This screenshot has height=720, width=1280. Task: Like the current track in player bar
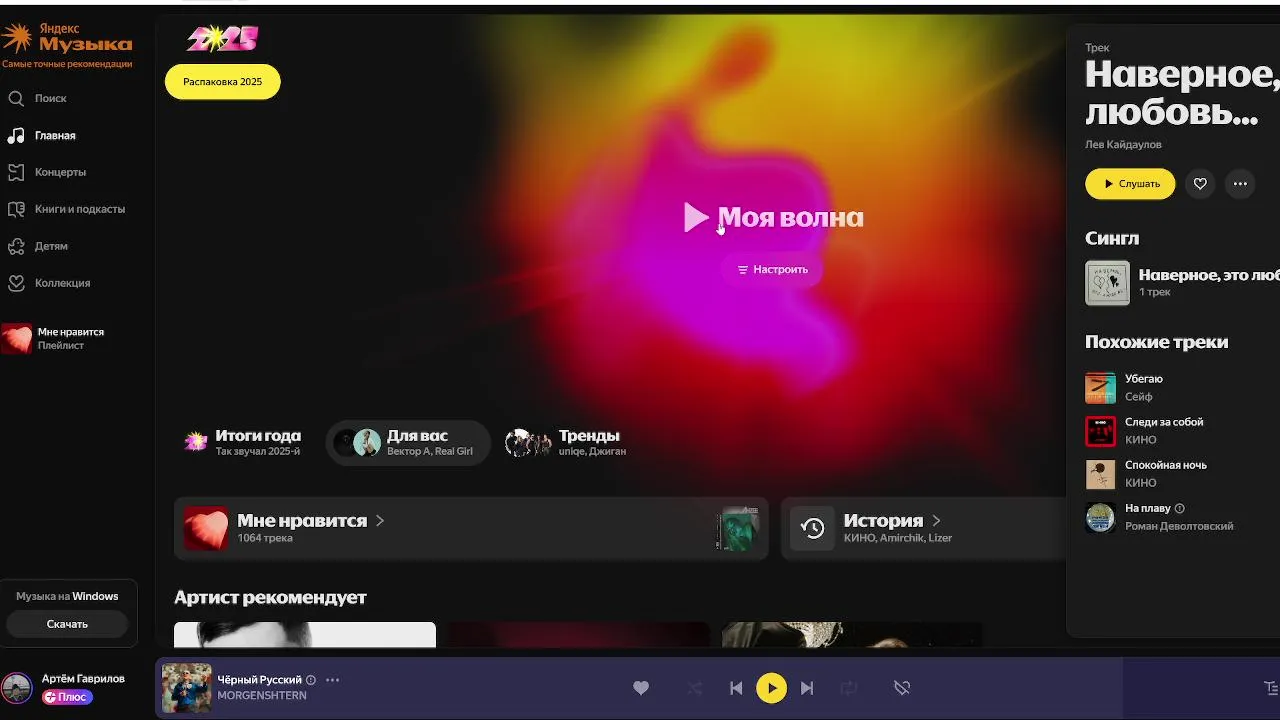coord(641,688)
